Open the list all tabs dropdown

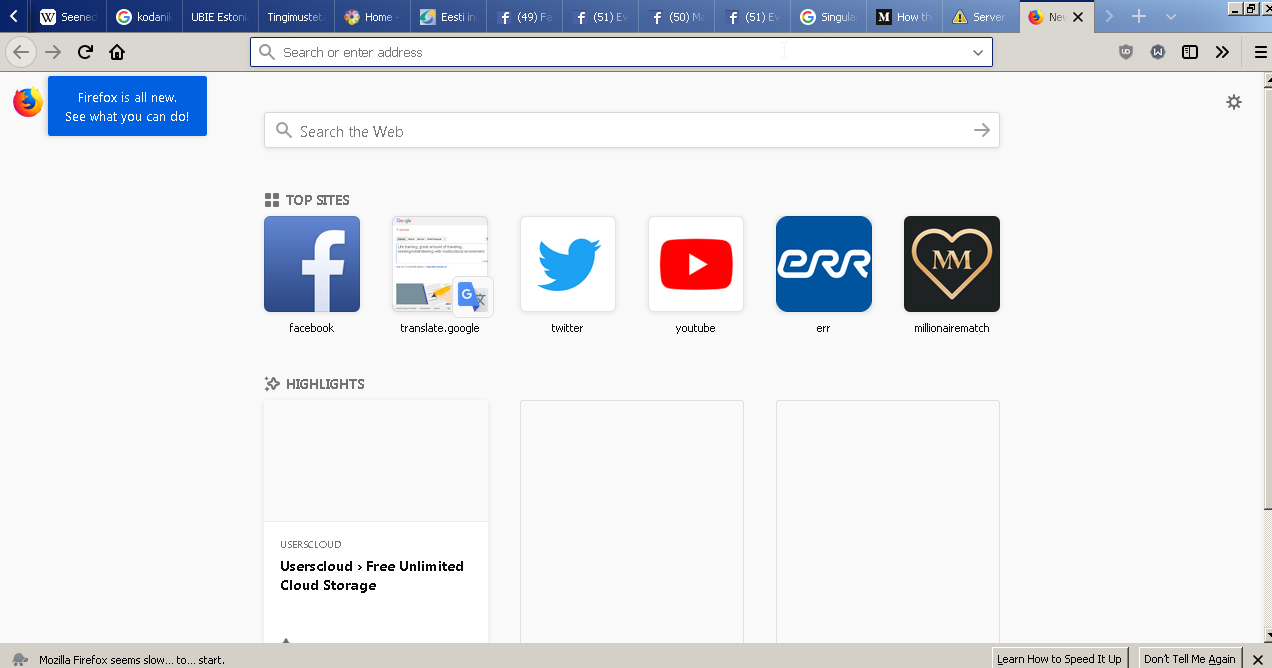click(1171, 17)
